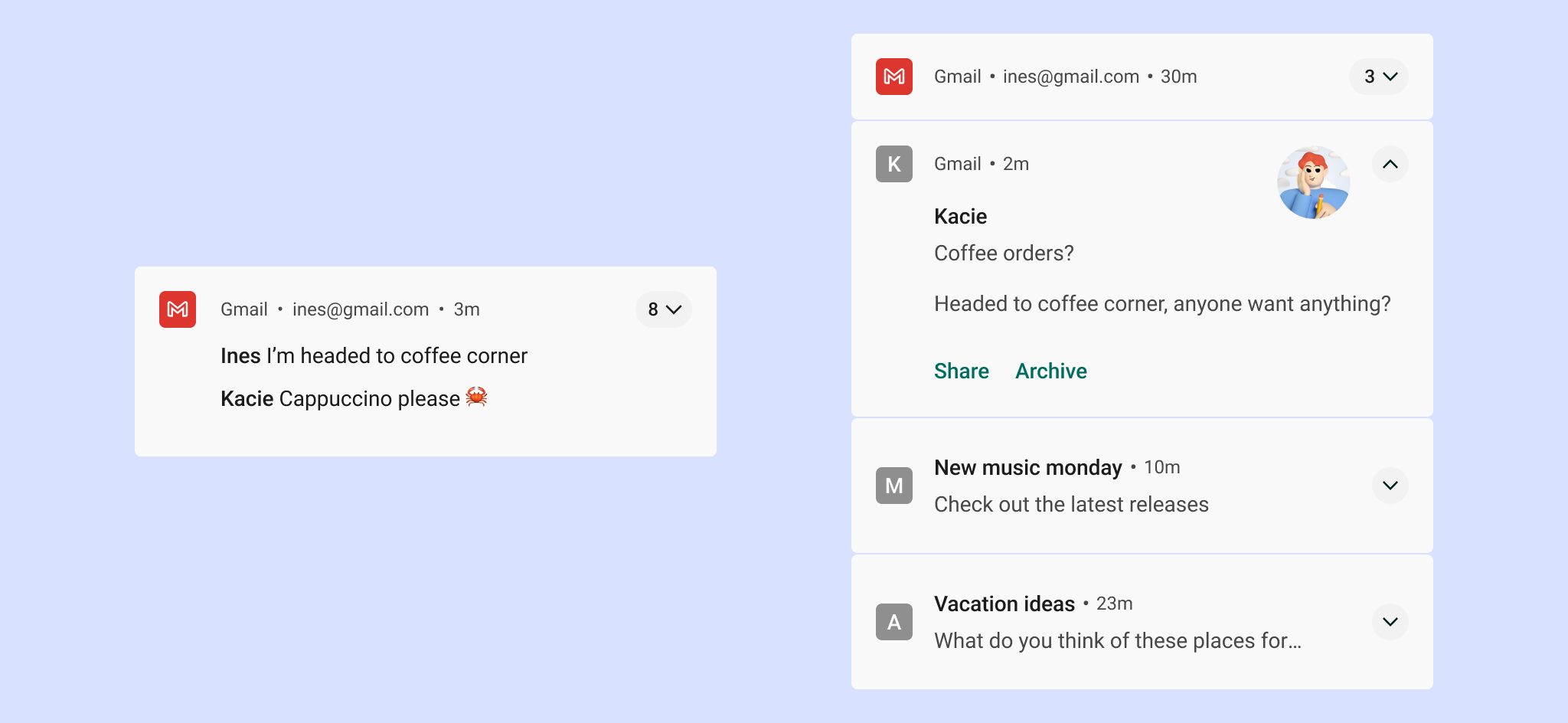Click the K sender avatar icon

[x=894, y=164]
